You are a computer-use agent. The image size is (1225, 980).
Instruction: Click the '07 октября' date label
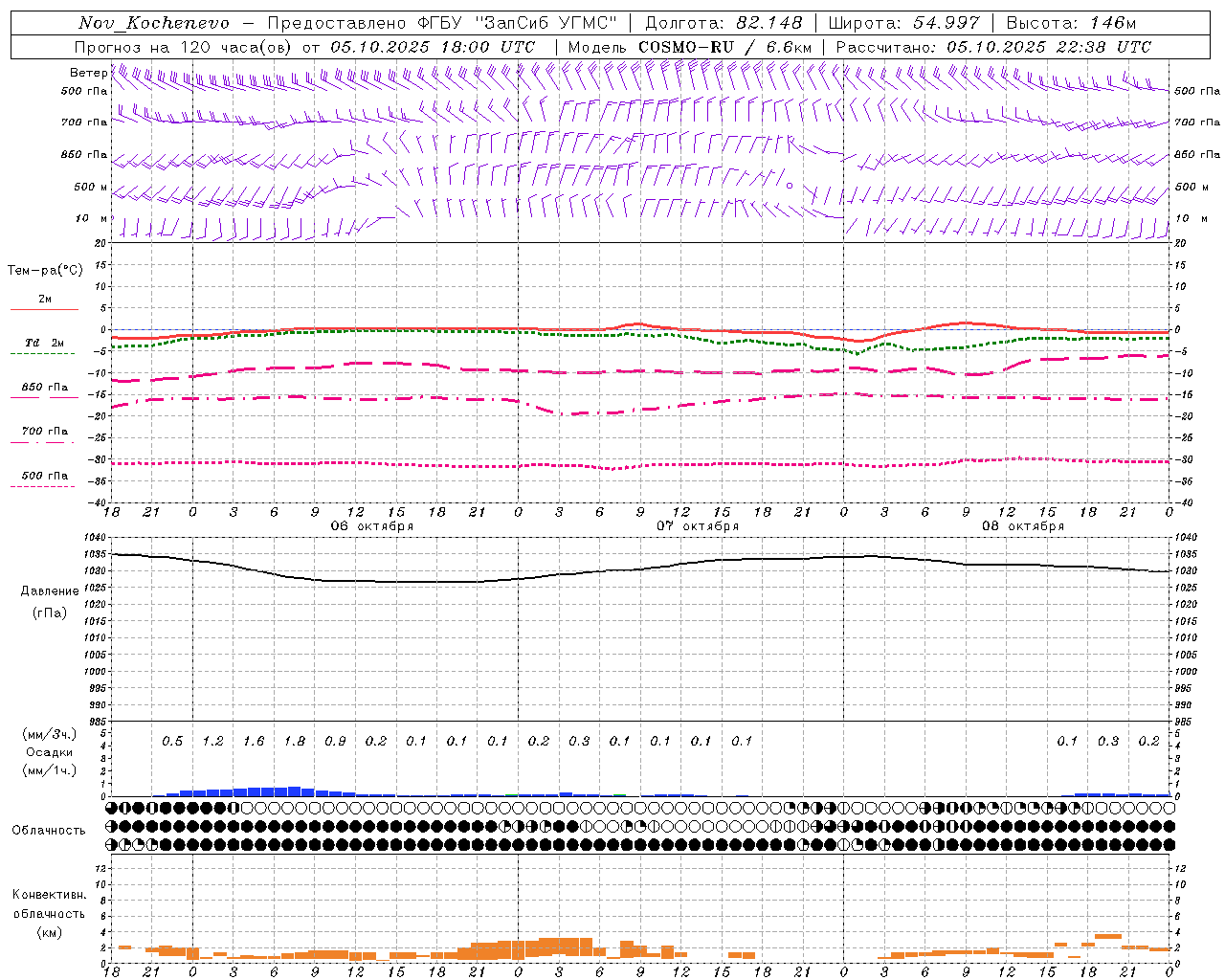pyautogui.click(x=698, y=526)
